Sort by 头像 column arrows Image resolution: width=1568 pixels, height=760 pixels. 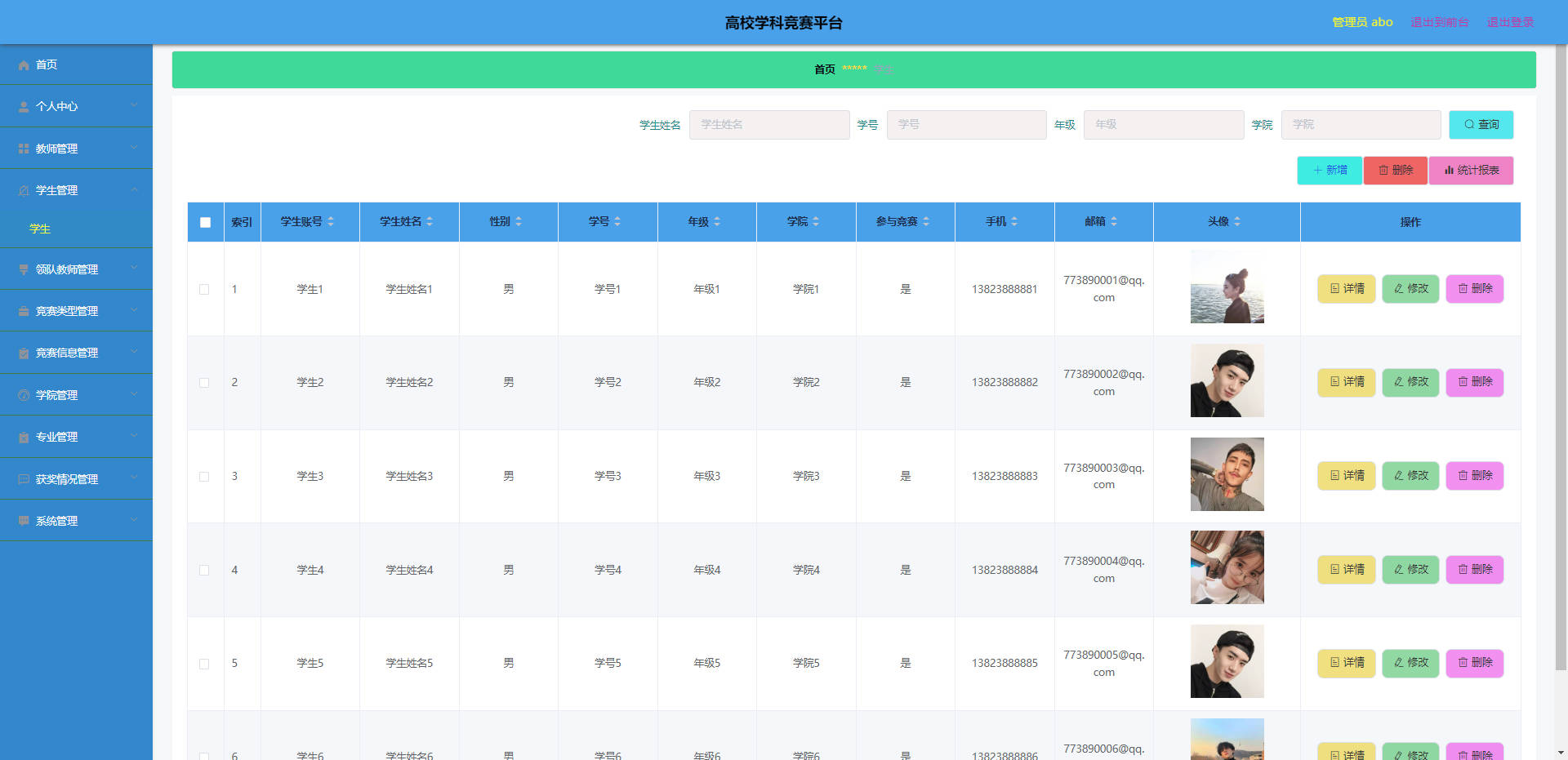pos(1237,222)
